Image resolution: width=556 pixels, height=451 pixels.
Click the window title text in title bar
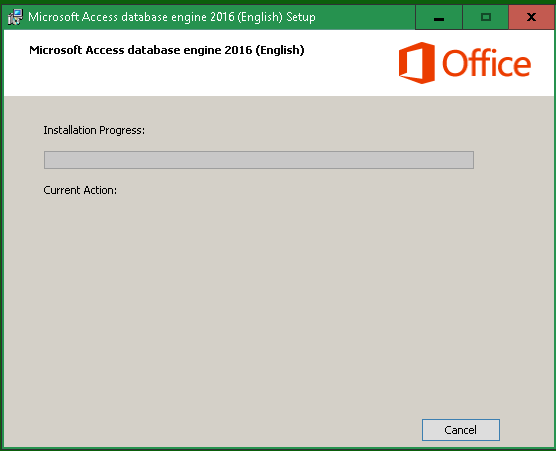[172, 17]
